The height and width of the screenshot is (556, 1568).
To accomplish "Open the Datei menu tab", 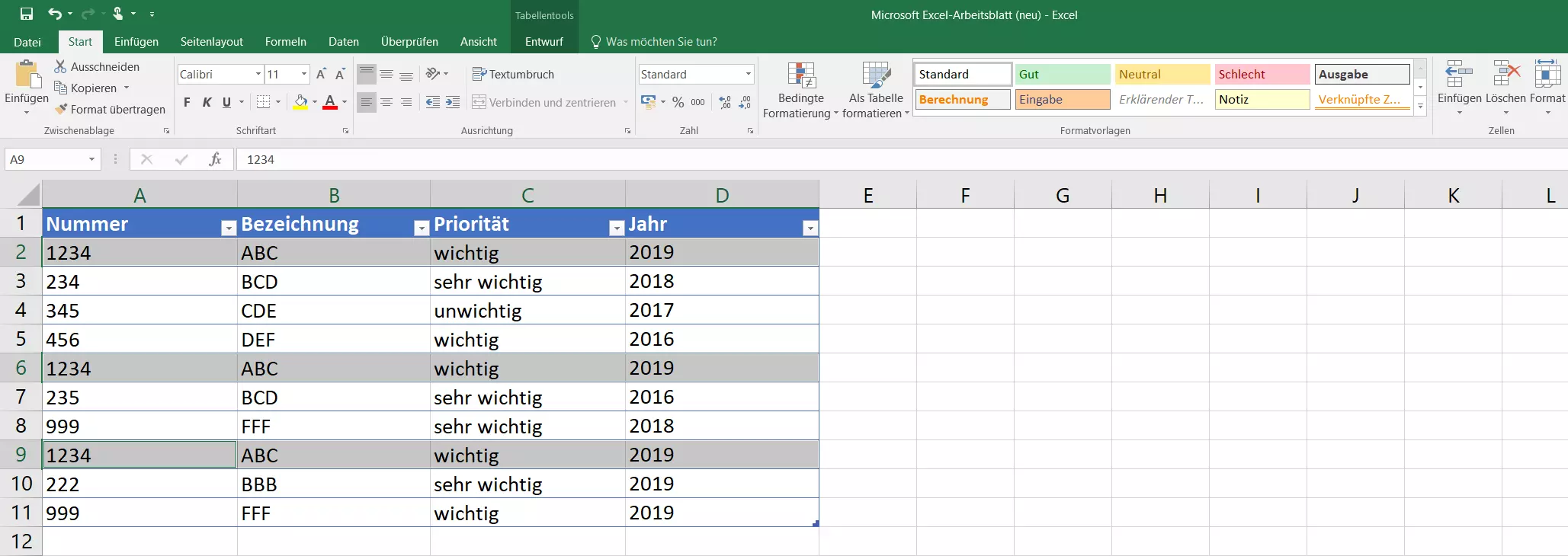I will pos(27,42).
